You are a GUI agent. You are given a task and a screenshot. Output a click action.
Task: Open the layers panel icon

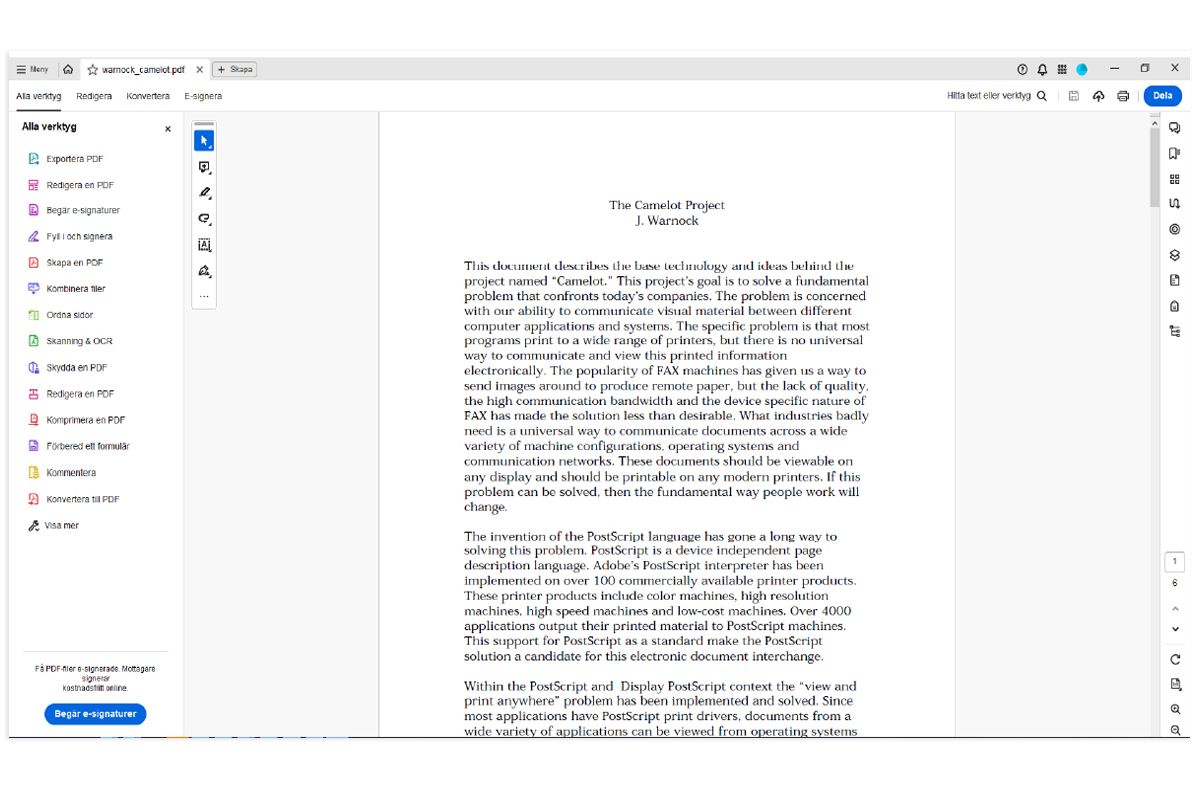click(1175, 255)
